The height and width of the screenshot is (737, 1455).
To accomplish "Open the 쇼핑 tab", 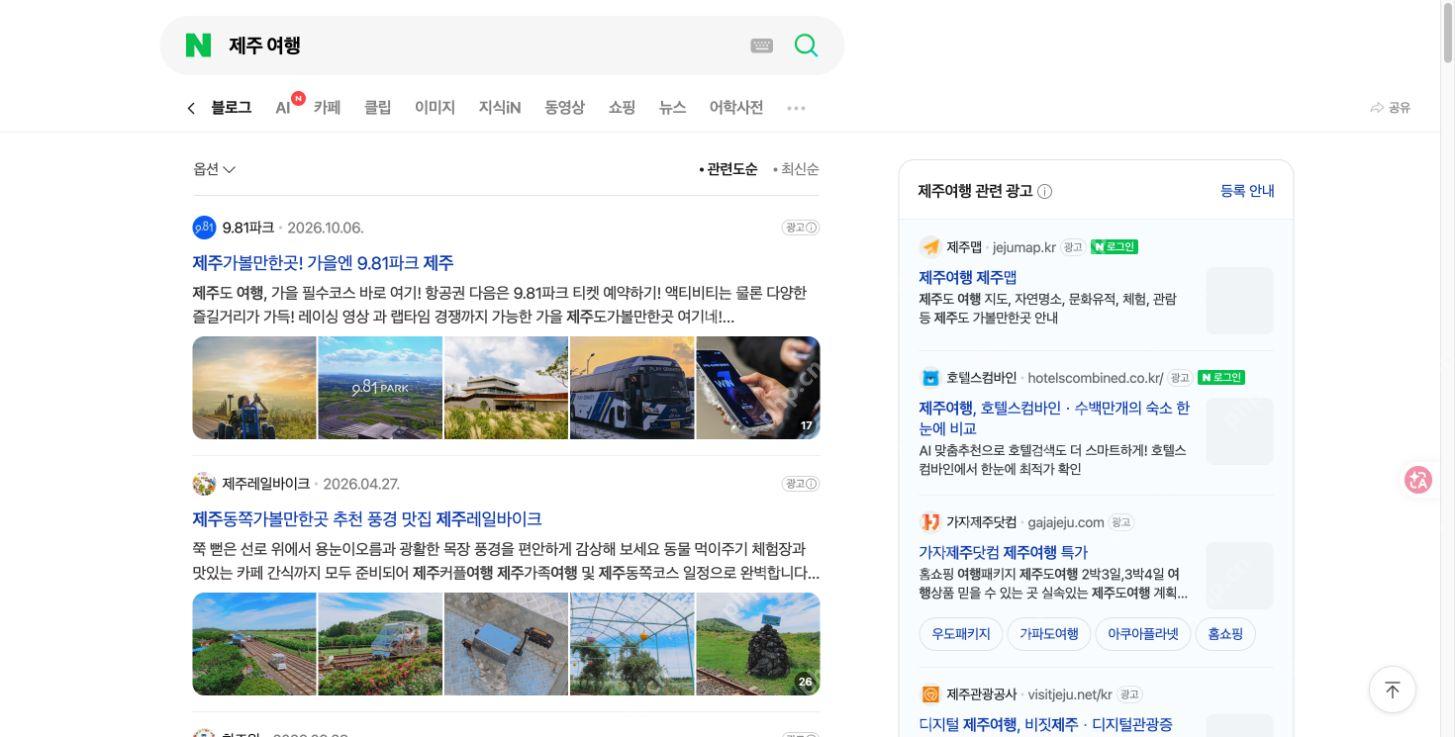I will pos(622,108).
